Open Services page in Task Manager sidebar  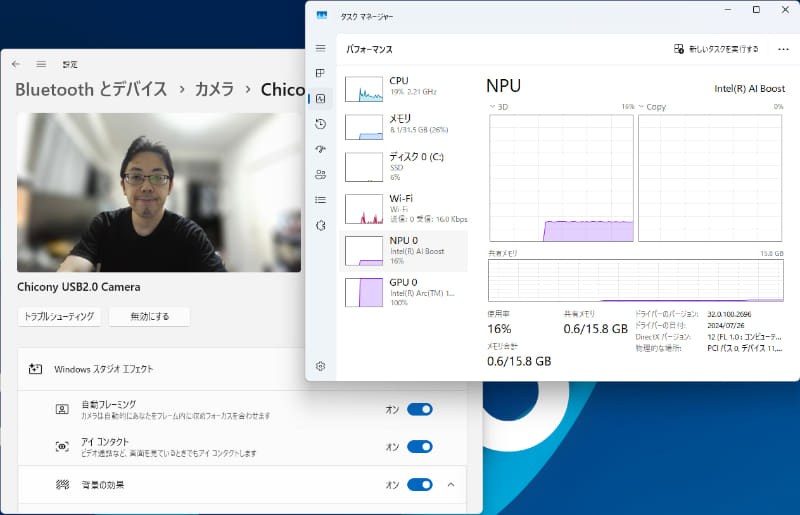point(320,225)
